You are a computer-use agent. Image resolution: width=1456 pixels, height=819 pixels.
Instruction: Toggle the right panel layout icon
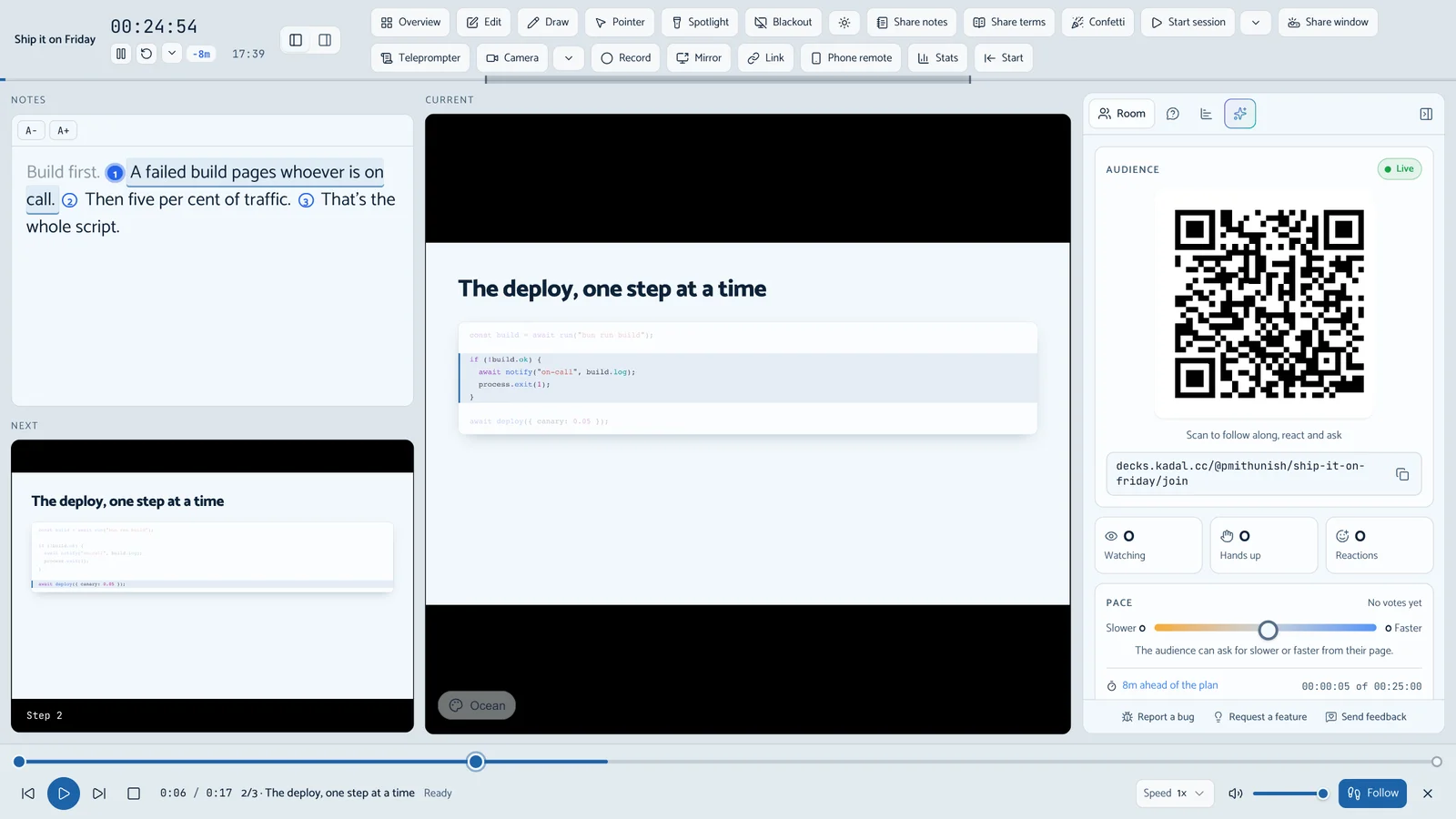[x=325, y=40]
